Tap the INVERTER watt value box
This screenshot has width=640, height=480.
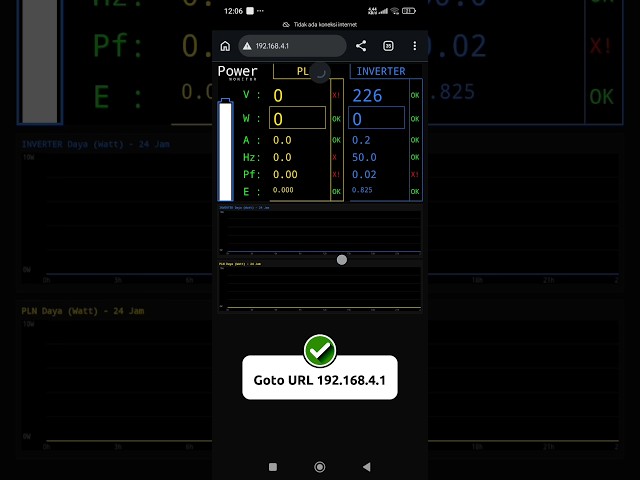pyautogui.click(x=376, y=118)
